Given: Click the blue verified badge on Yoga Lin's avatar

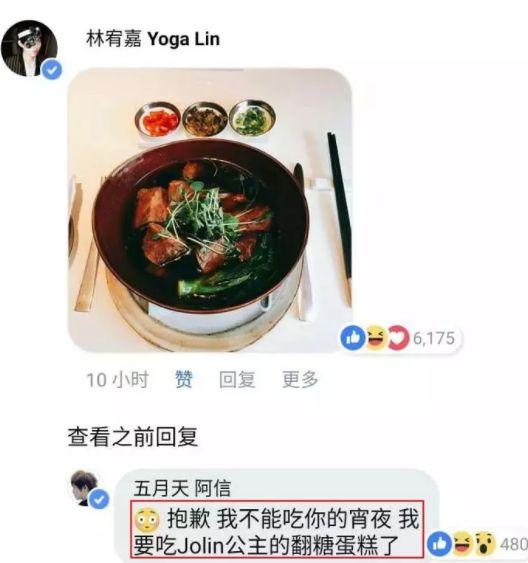Looking at the screenshot, I should [52, 70].
